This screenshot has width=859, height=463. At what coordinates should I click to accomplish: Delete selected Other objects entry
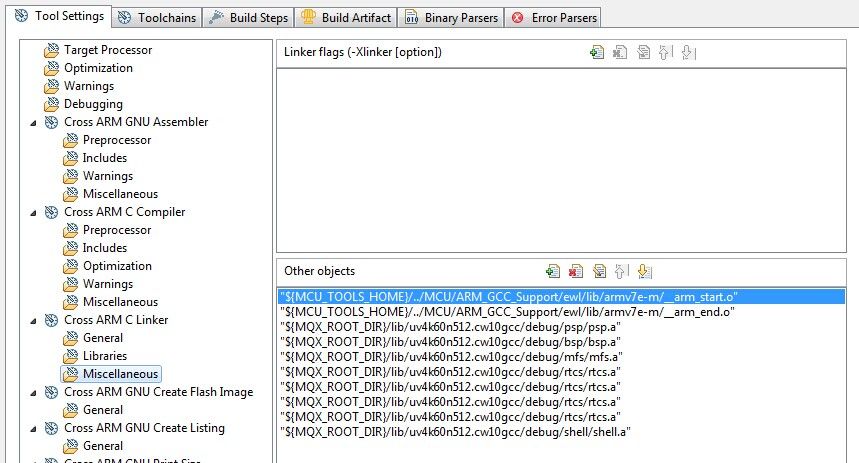pos(576,271)
